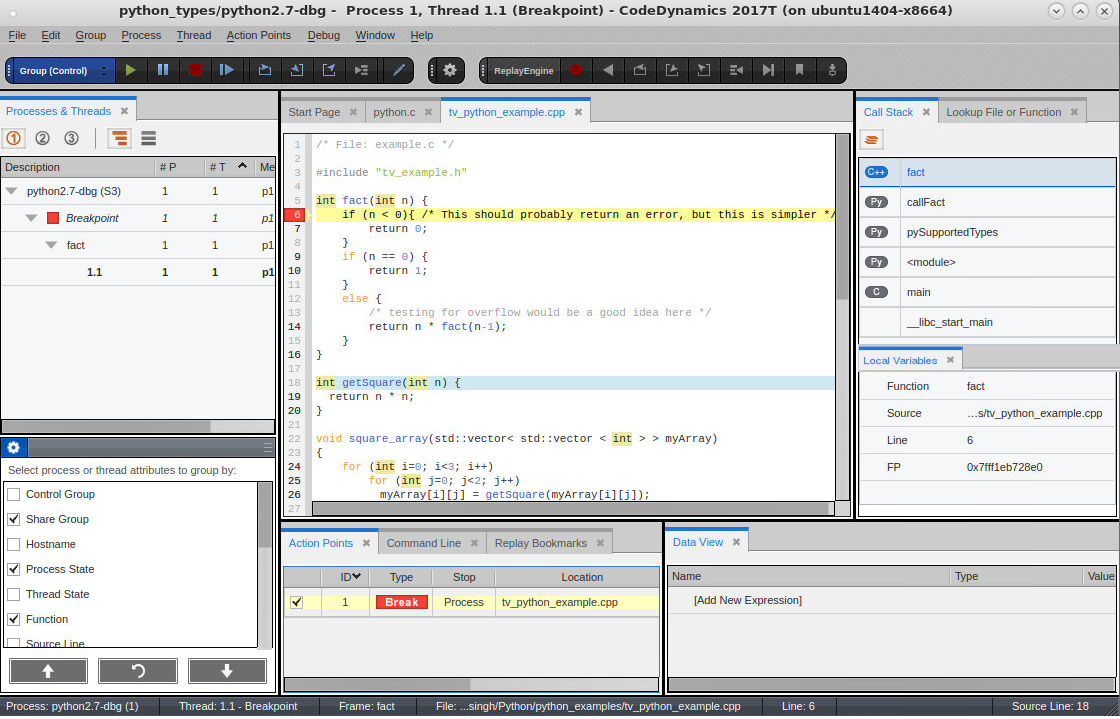This screenshot has width=1120, height=719.
Task: Click the red Kill (stop) icon
Action: [195, 70]
